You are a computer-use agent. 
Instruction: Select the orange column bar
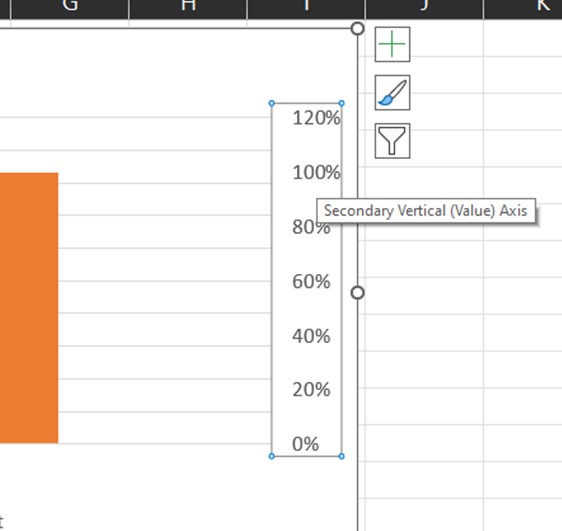point(29,308)
